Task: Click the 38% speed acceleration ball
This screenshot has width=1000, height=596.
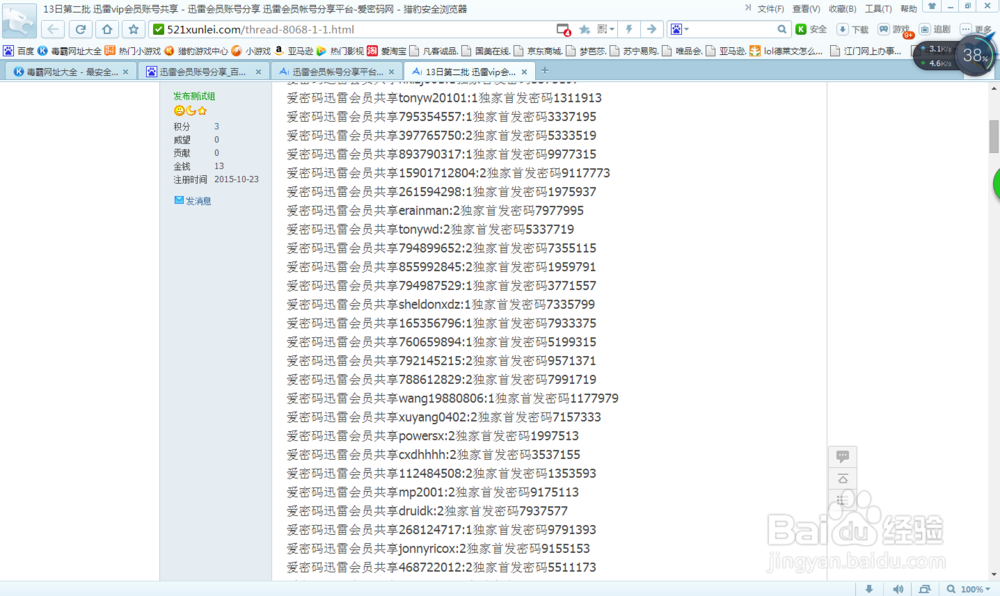Action: tap(975, 55)
